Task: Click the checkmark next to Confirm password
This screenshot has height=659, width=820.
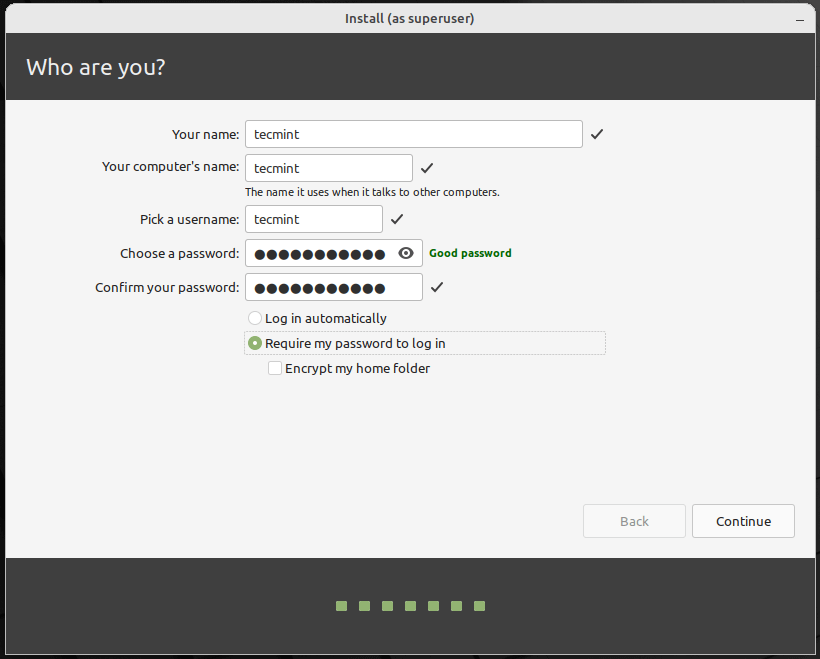Action: pyautogui.click(x=437, y=288)
